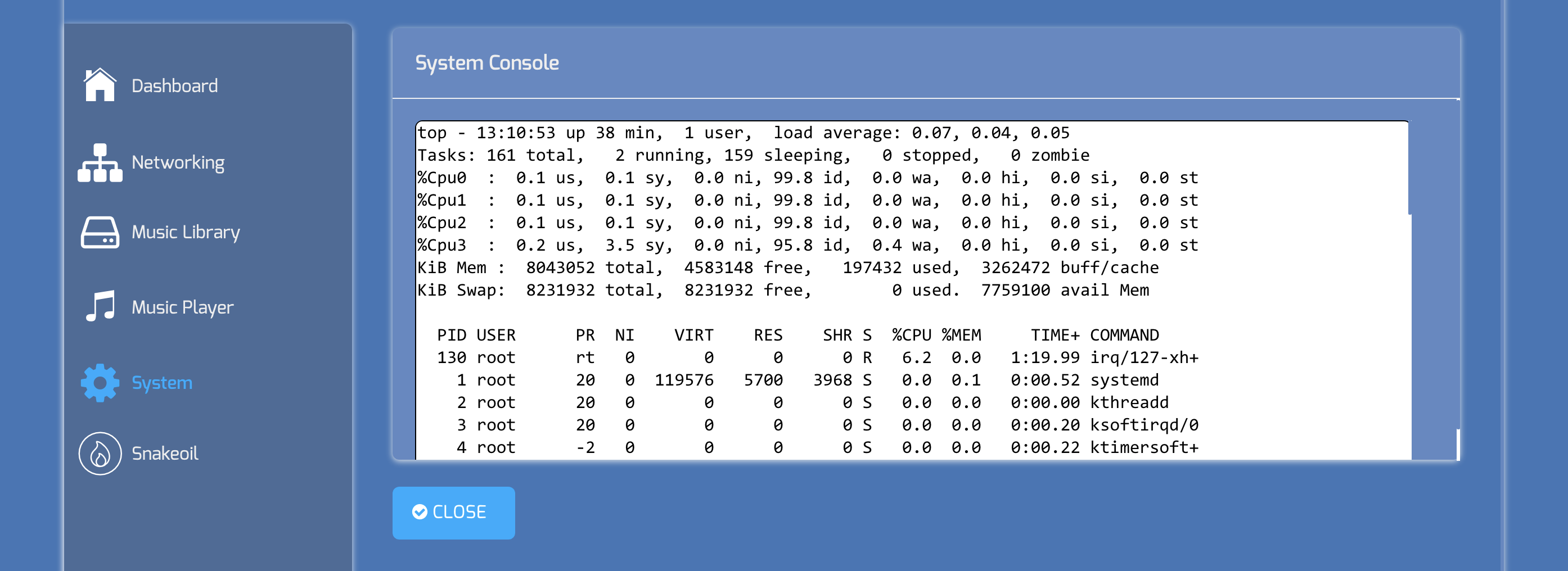Screen dimensions: 1568x571
Task: Click the VIRT value 119576
Action: [x=684, y=380]
